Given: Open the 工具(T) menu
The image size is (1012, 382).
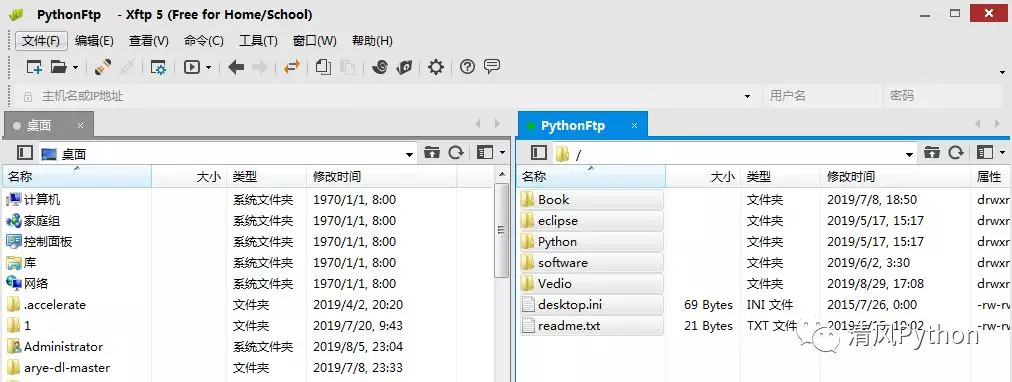Looking at the screenshot, I should (x=258, y=41).
